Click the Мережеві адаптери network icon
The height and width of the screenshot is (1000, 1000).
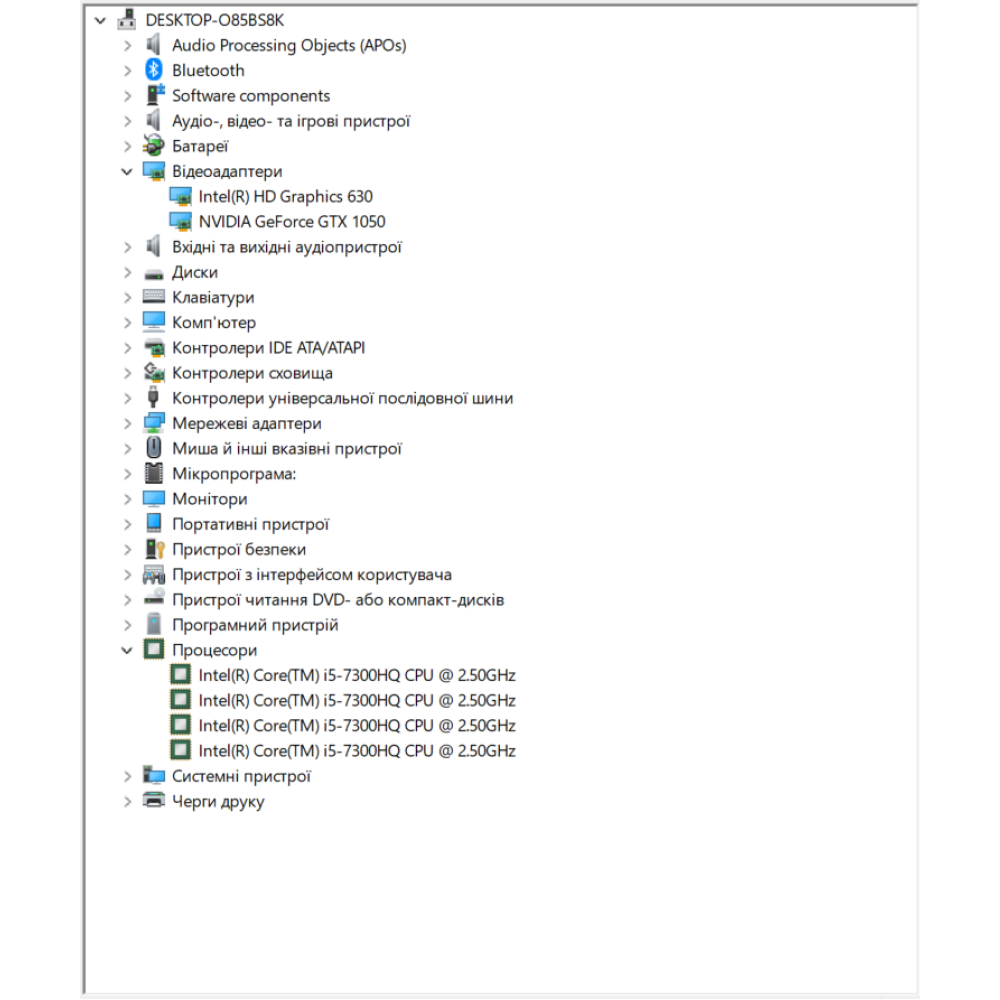pos(153,423)
